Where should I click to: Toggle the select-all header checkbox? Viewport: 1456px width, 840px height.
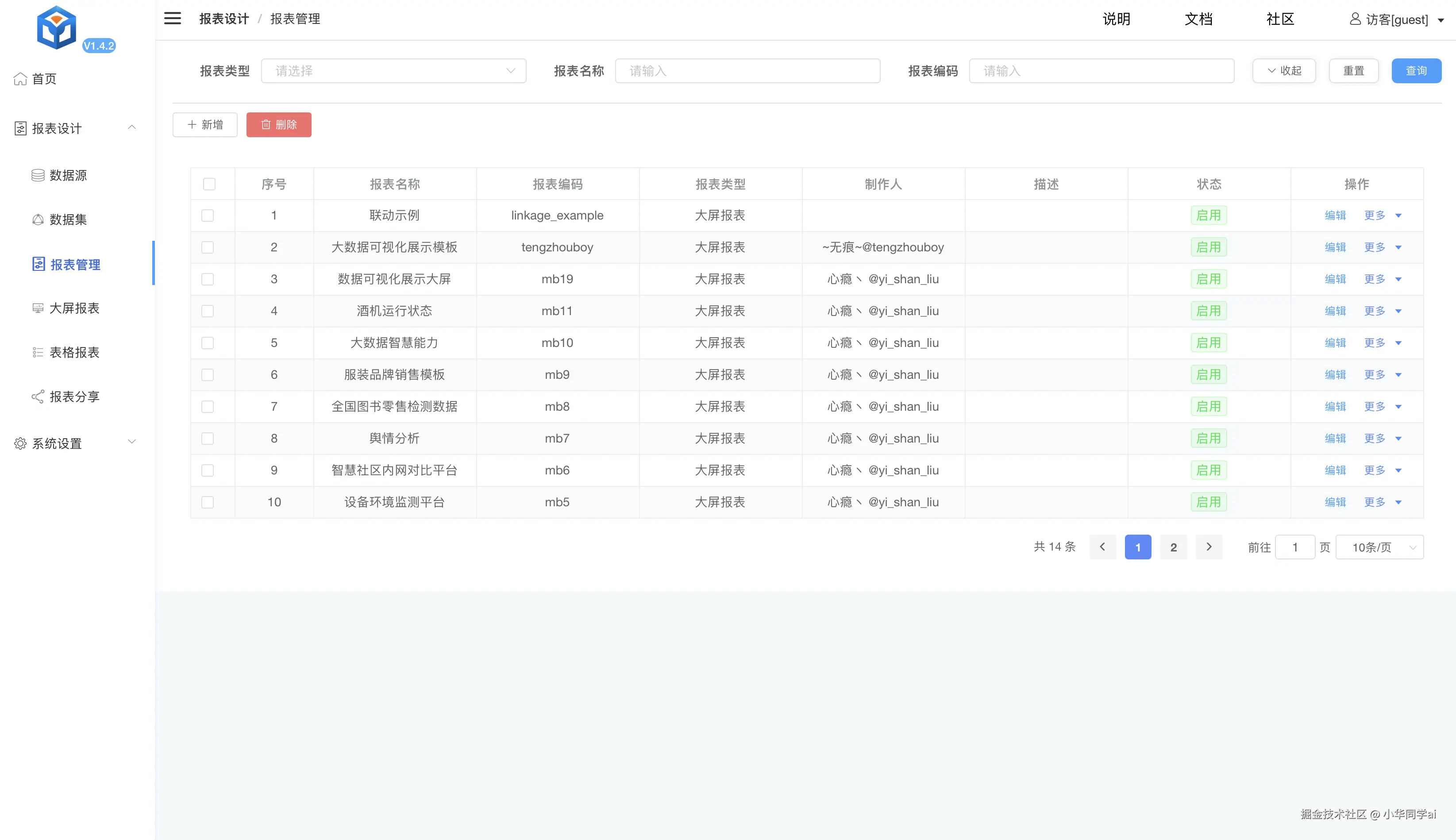pyautogui.click(x=209, y=184)
